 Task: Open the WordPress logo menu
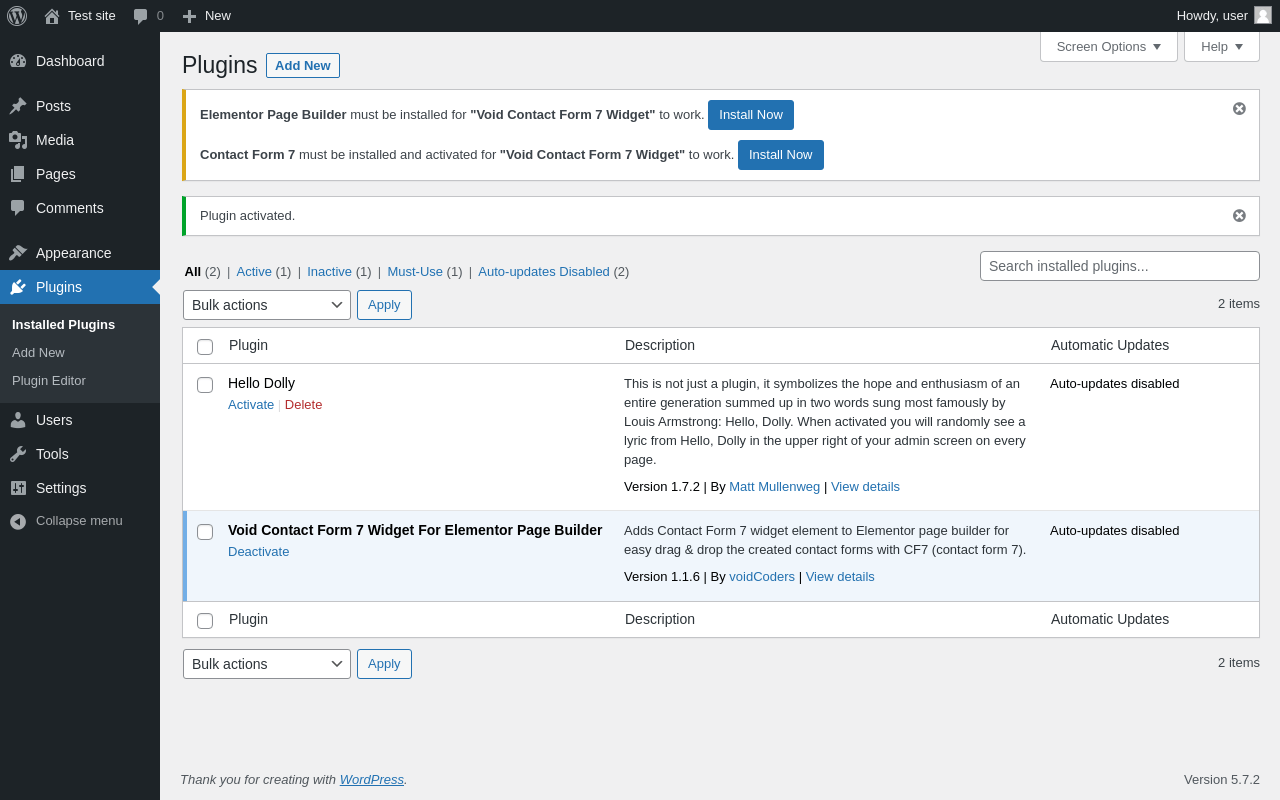(17, 16)
